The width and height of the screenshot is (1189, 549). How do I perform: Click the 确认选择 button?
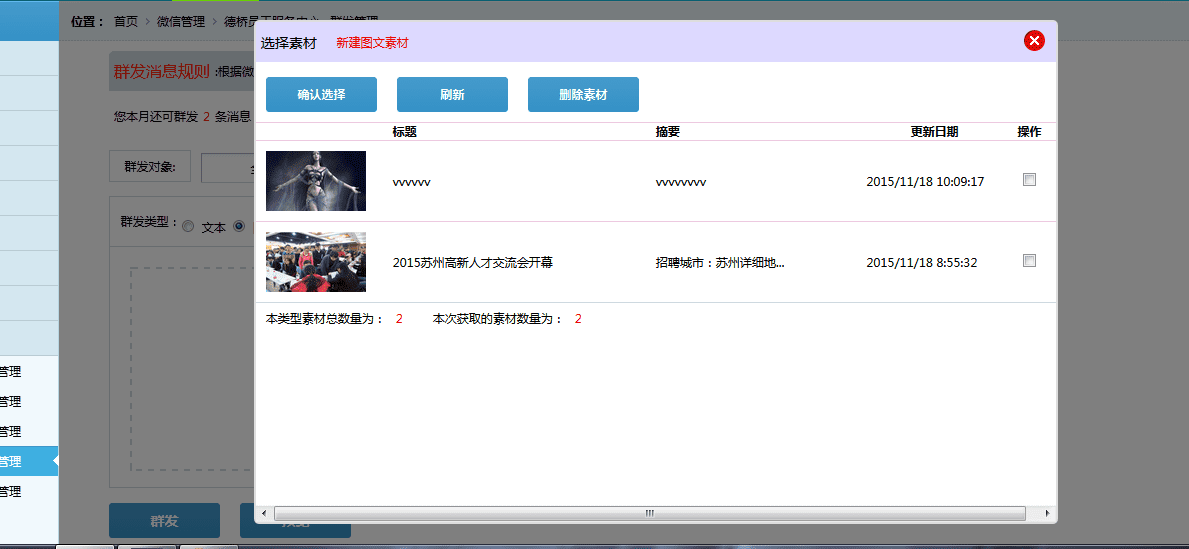point(322,95)
